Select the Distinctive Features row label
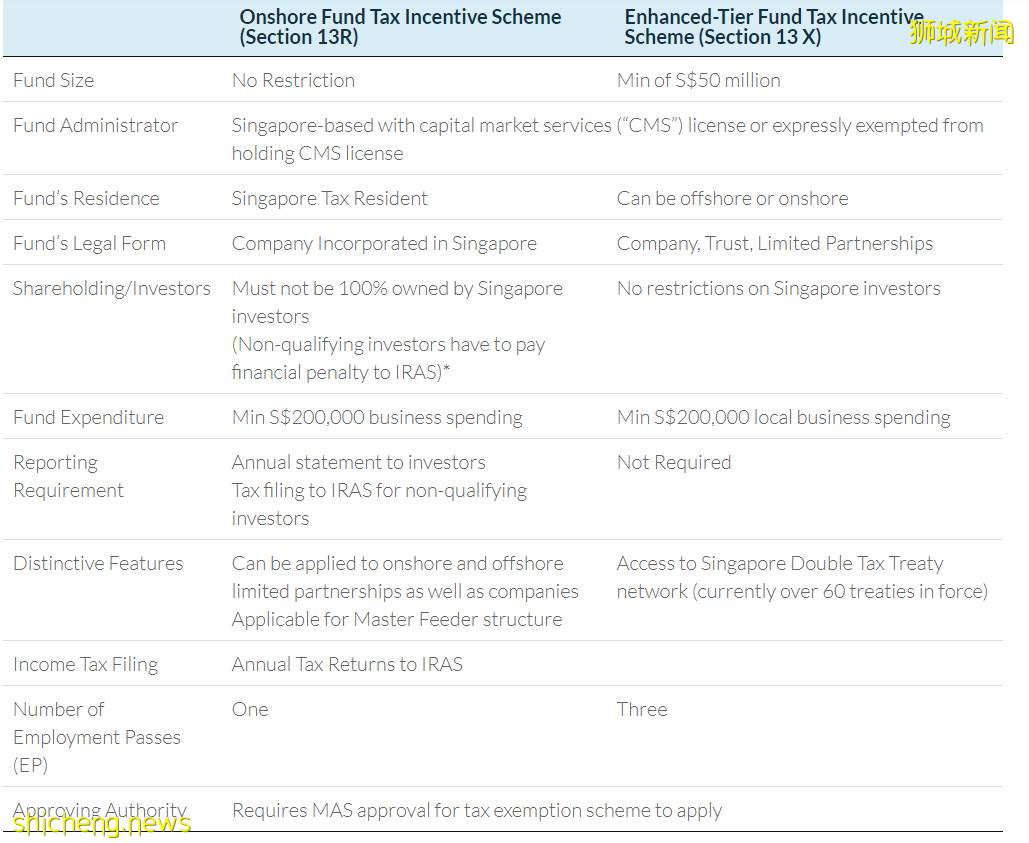 [98, 563]
